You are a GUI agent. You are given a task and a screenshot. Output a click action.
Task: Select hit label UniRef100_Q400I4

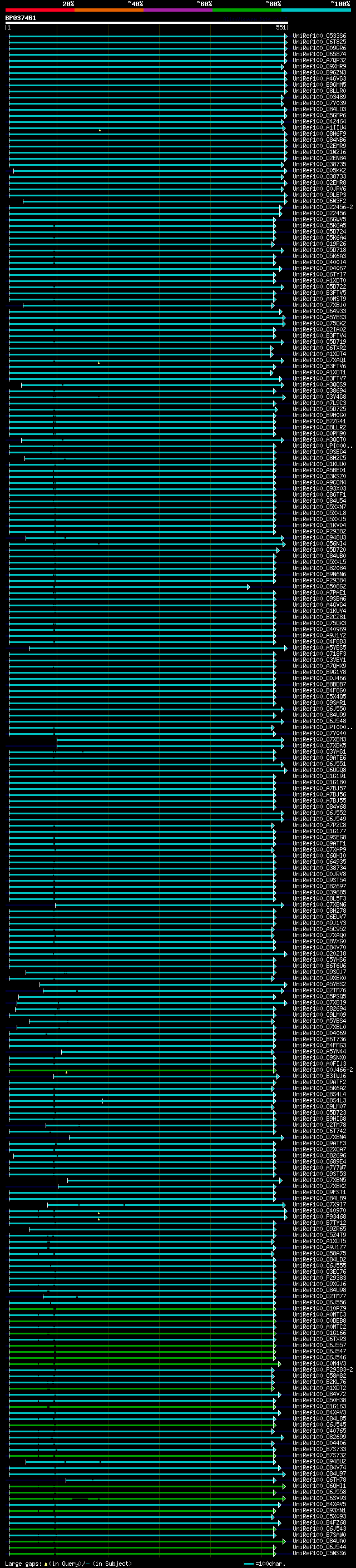click(319, 263)
